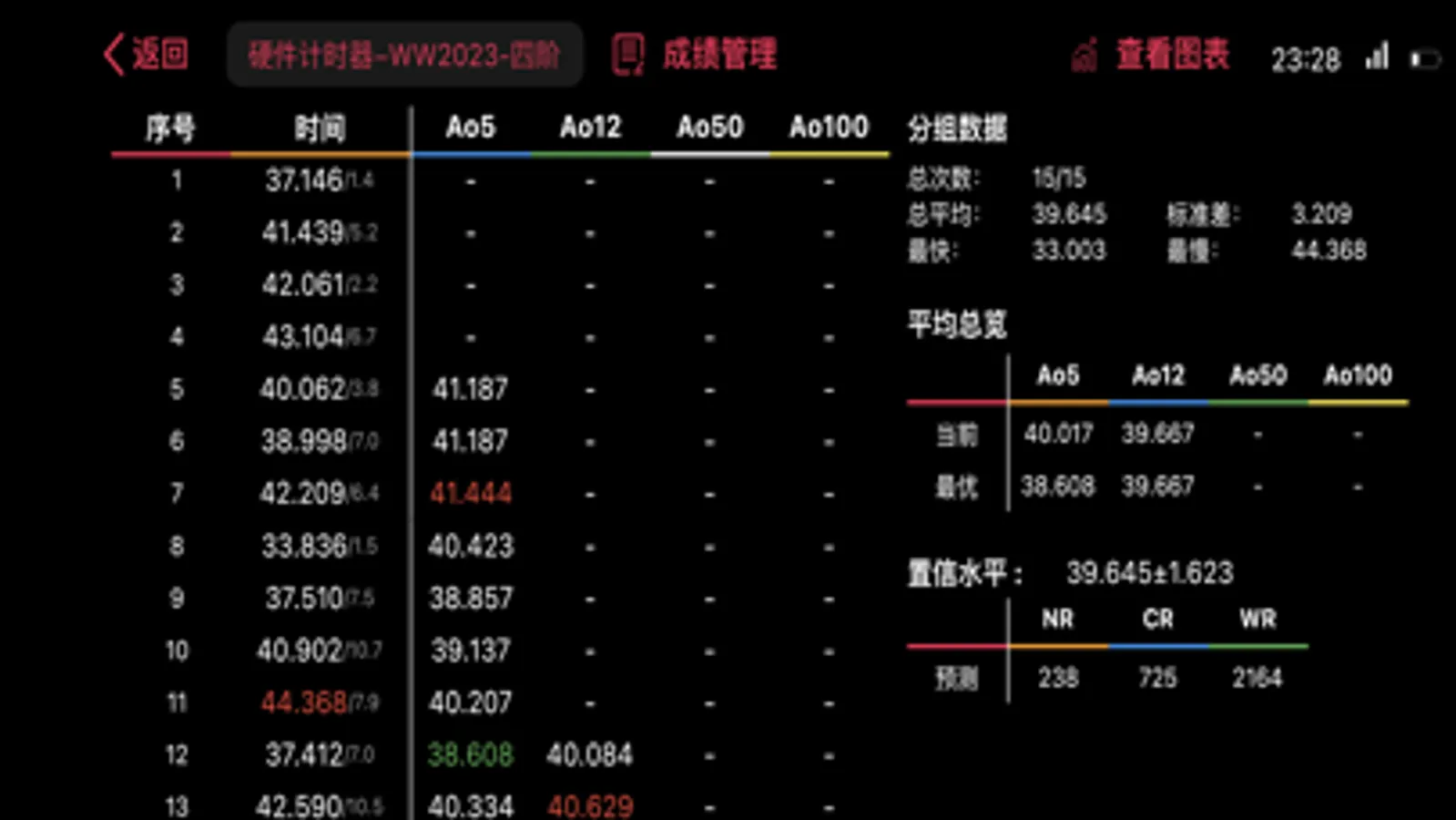Screen dimensions: 1456x820
Task: Select the 序号 column header
Action: click(x=170, y=128)
